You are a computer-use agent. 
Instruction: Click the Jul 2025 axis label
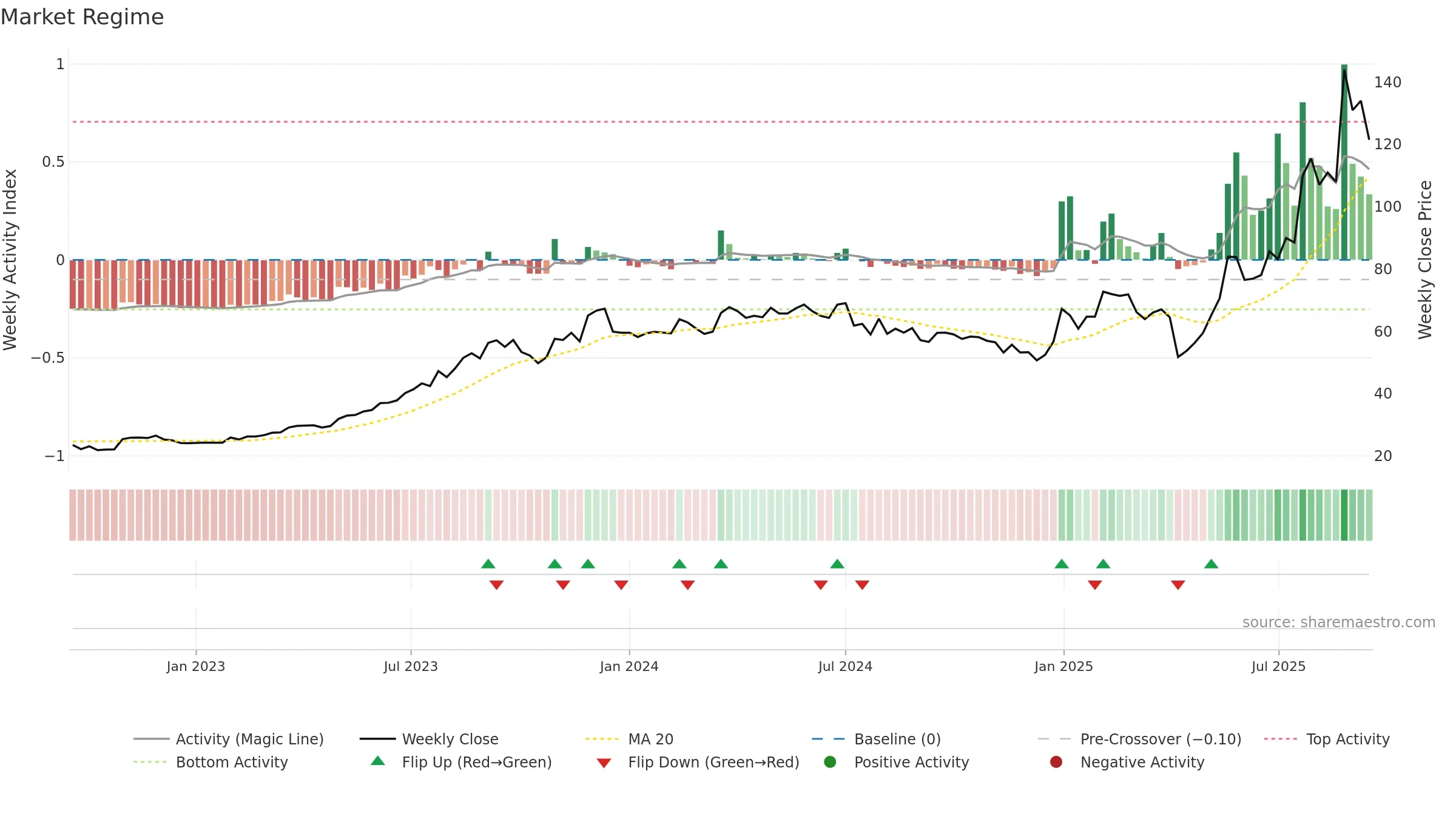(x=1278, y=666)
